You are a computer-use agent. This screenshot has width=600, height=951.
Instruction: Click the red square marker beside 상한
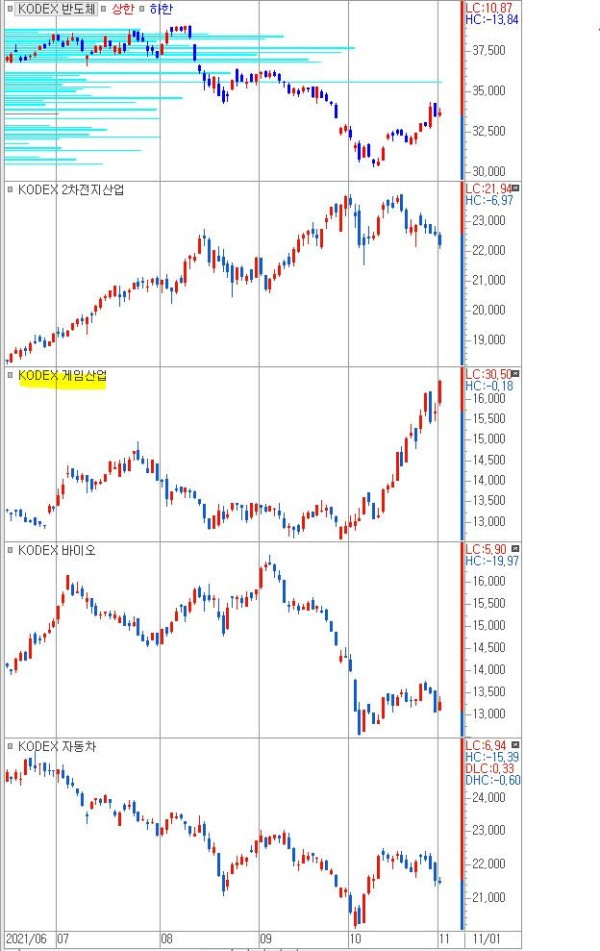click(x=104, y=9)
